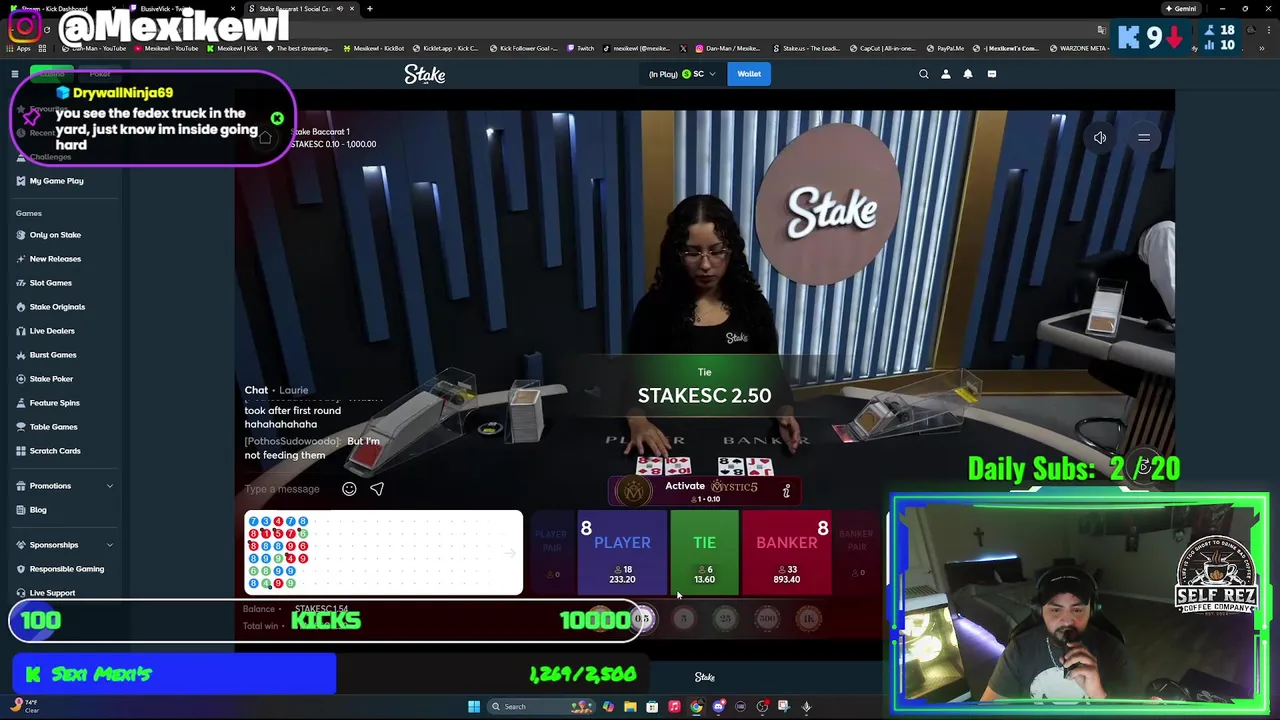The height and width of the screenshot is (720, 1280).
Task: Open Chrome from the taskbar
Action: [696, 707]
